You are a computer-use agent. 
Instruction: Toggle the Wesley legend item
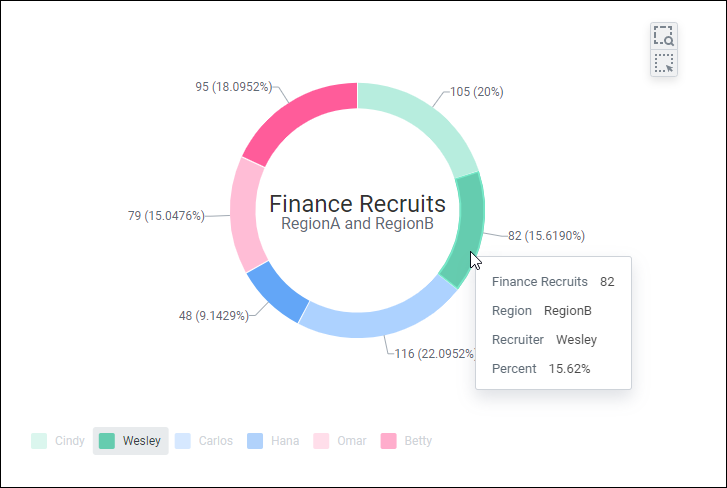pyautogui.click(x=131, y=441)
